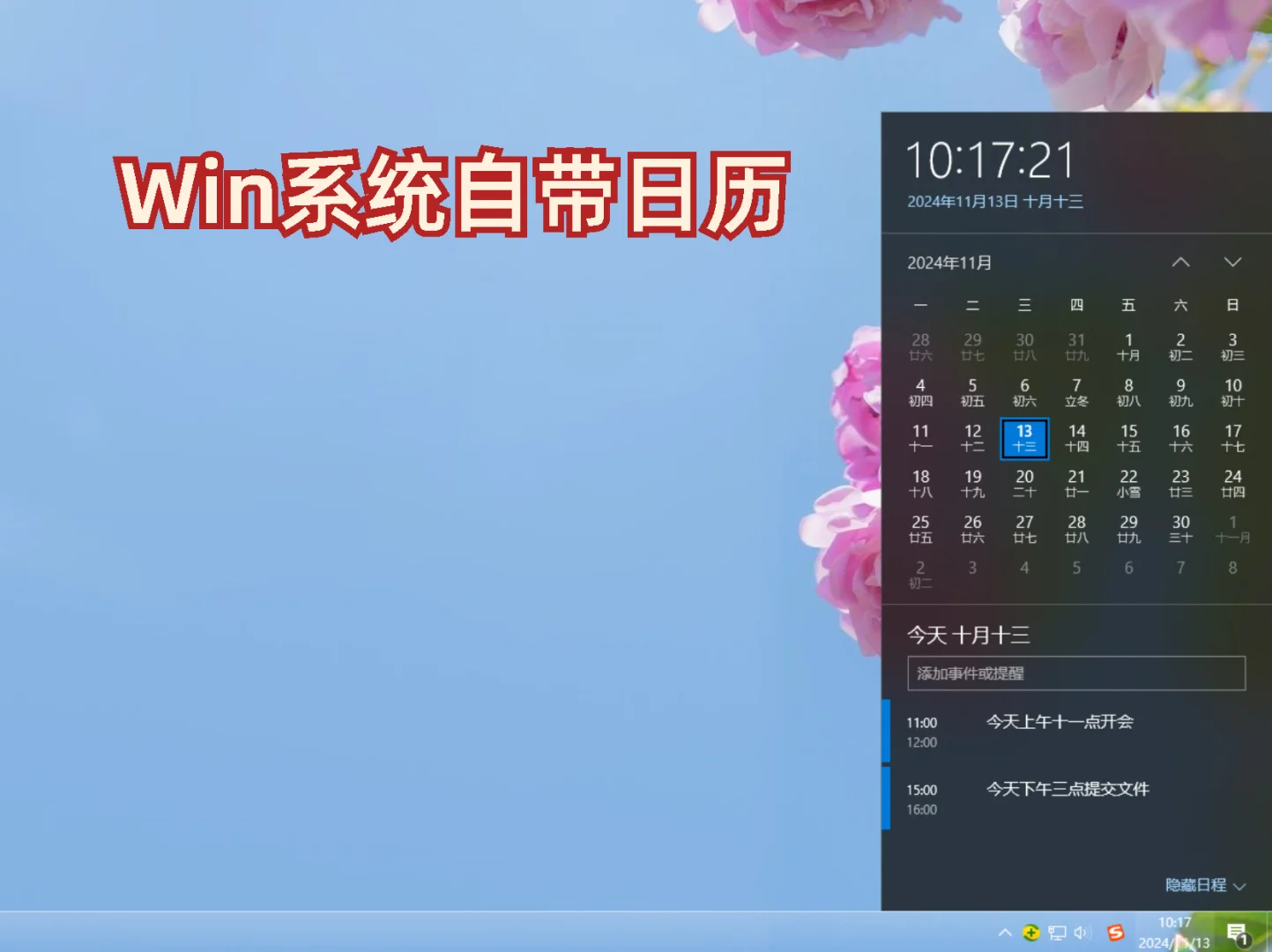The height and width of the screenshot is (952, 1272).
Task: Go to previous month with the up chevron
Action: [1180, 262]
